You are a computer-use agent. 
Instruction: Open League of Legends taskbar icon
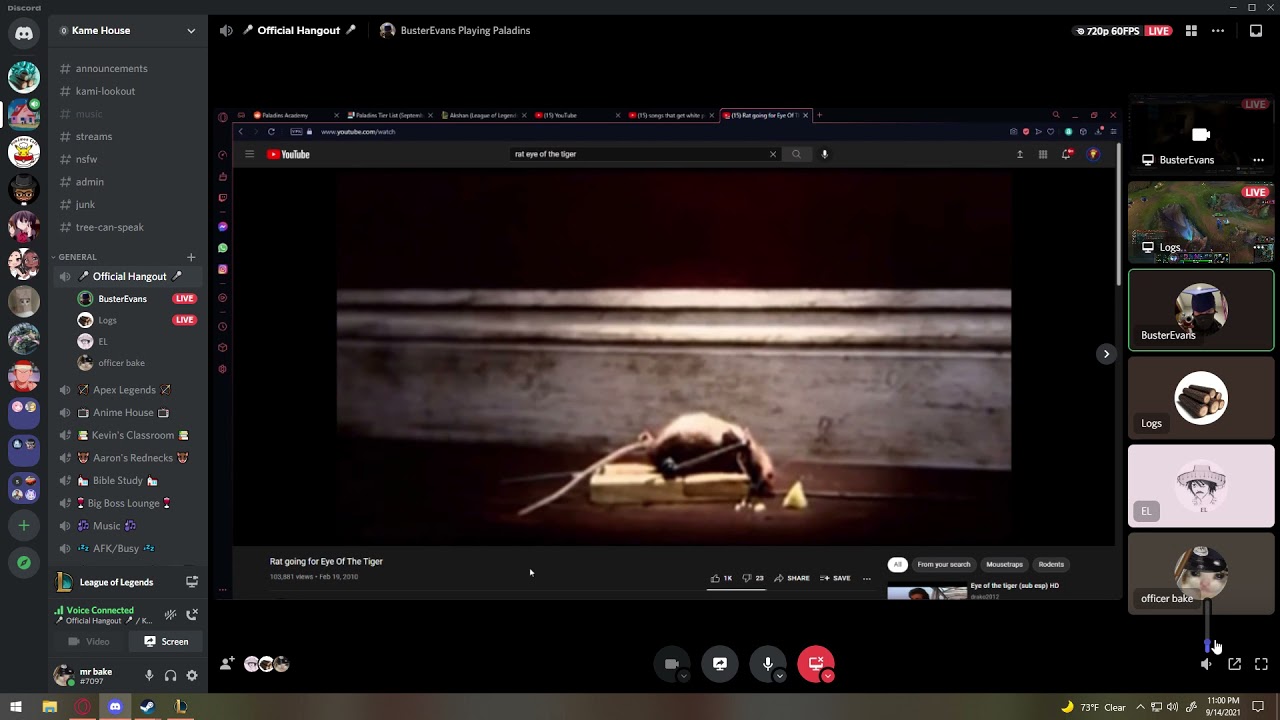[x=180, y=707]
